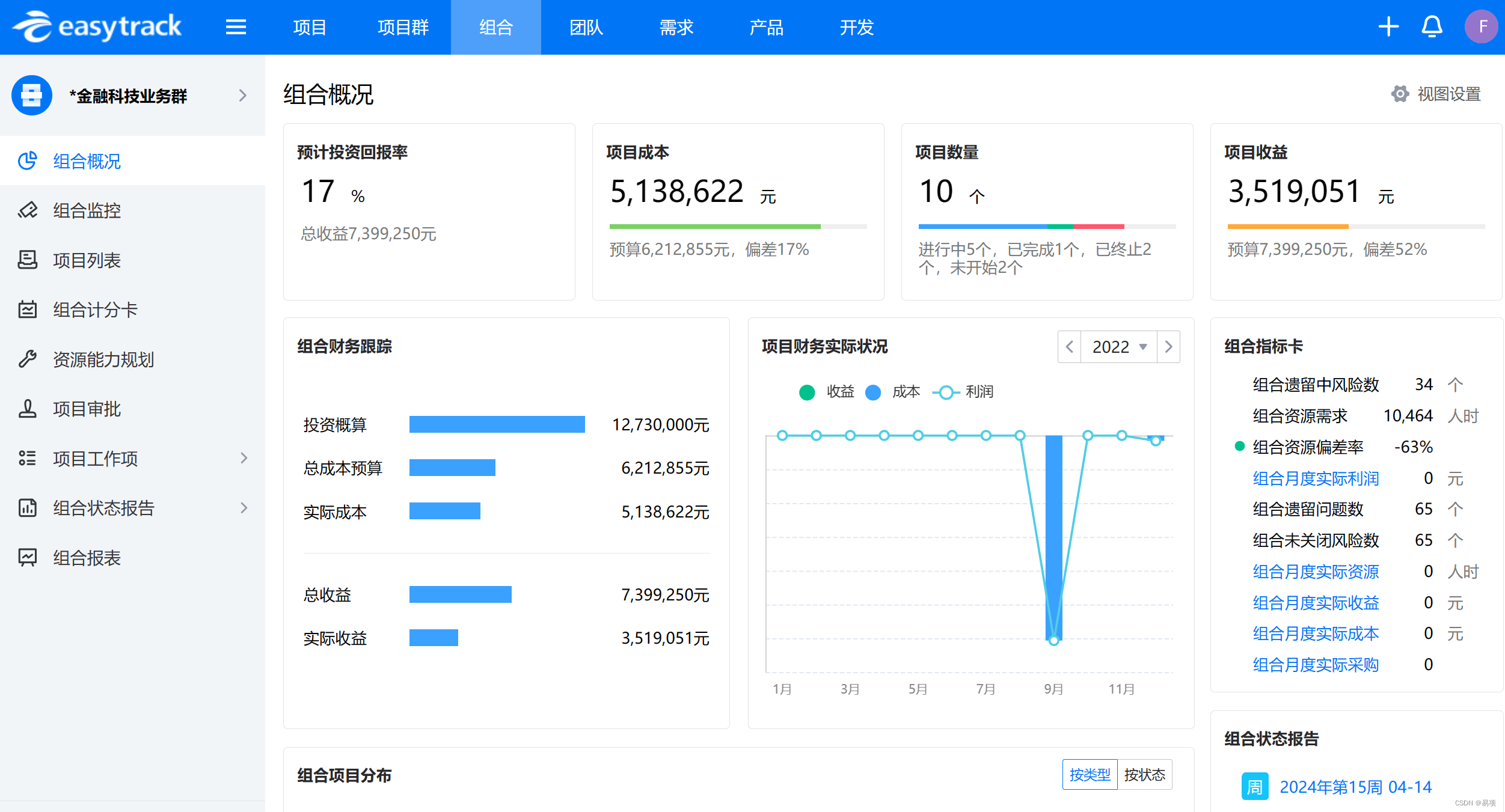Toggle the 利润 legend marker

[946, 392]
